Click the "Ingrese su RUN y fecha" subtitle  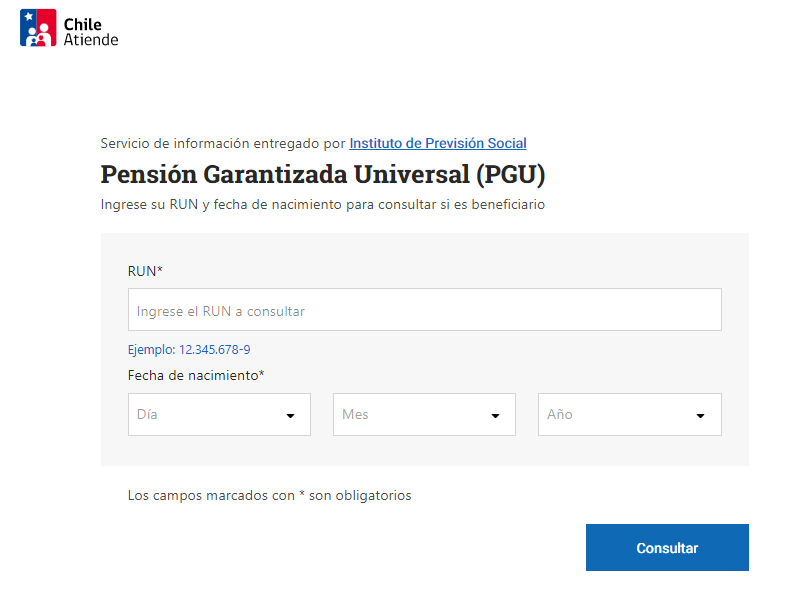(323, 204)
